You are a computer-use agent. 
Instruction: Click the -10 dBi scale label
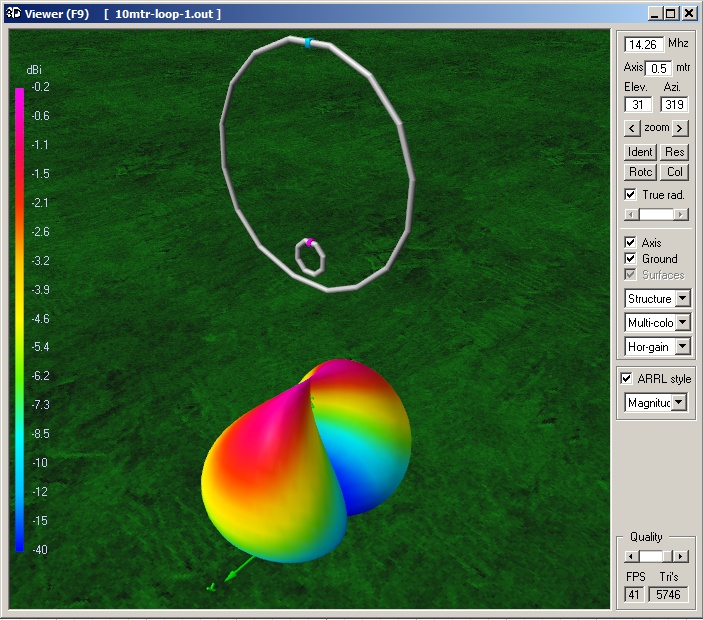pyautogui.click(x=40, y=463)
